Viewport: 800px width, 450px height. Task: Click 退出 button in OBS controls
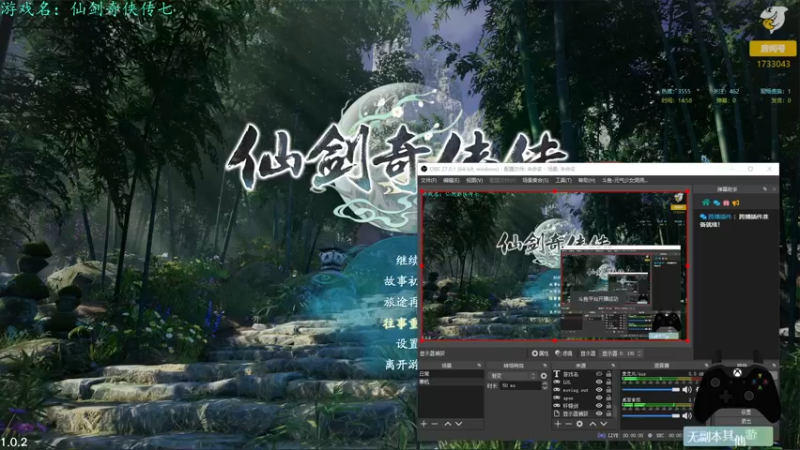[746, 421]
